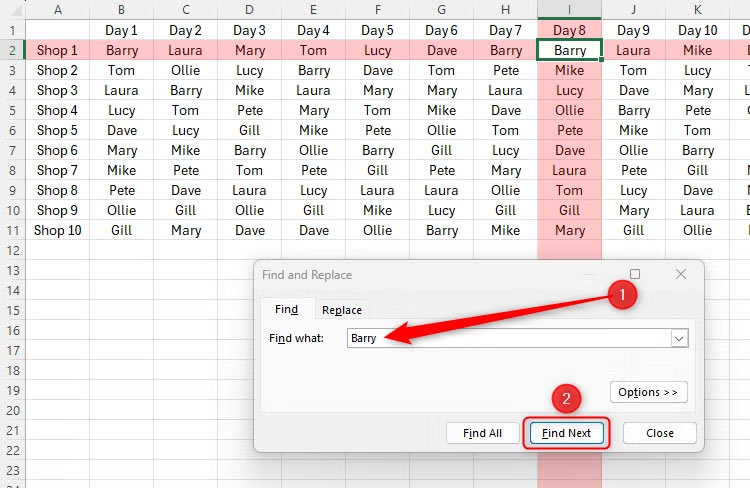
Task: Open the Find what dropdown arrow
Action: 679,338
